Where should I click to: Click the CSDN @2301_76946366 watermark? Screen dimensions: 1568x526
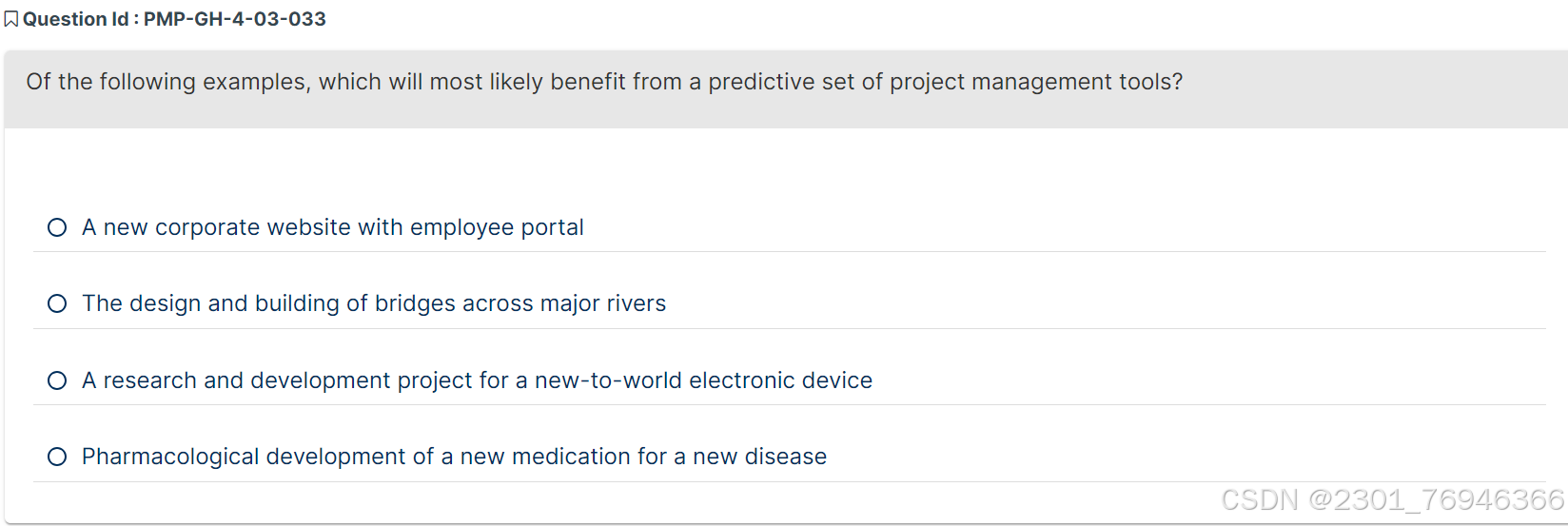tap(1392, 499)
